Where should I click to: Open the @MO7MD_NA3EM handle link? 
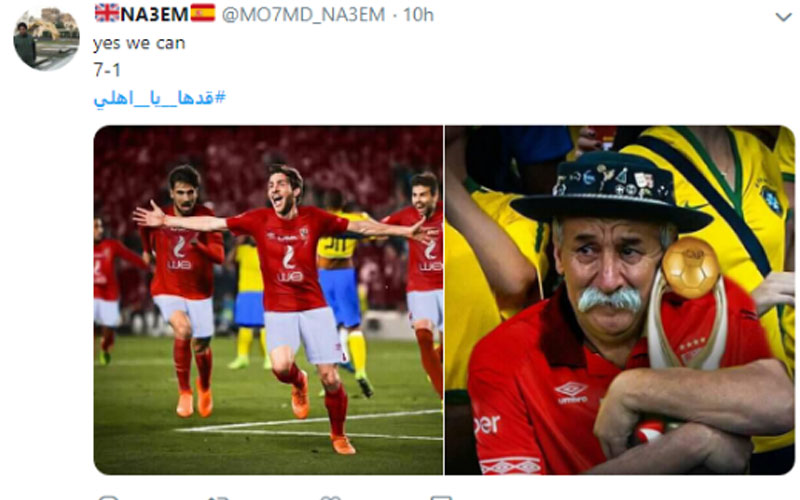point(303,14)
